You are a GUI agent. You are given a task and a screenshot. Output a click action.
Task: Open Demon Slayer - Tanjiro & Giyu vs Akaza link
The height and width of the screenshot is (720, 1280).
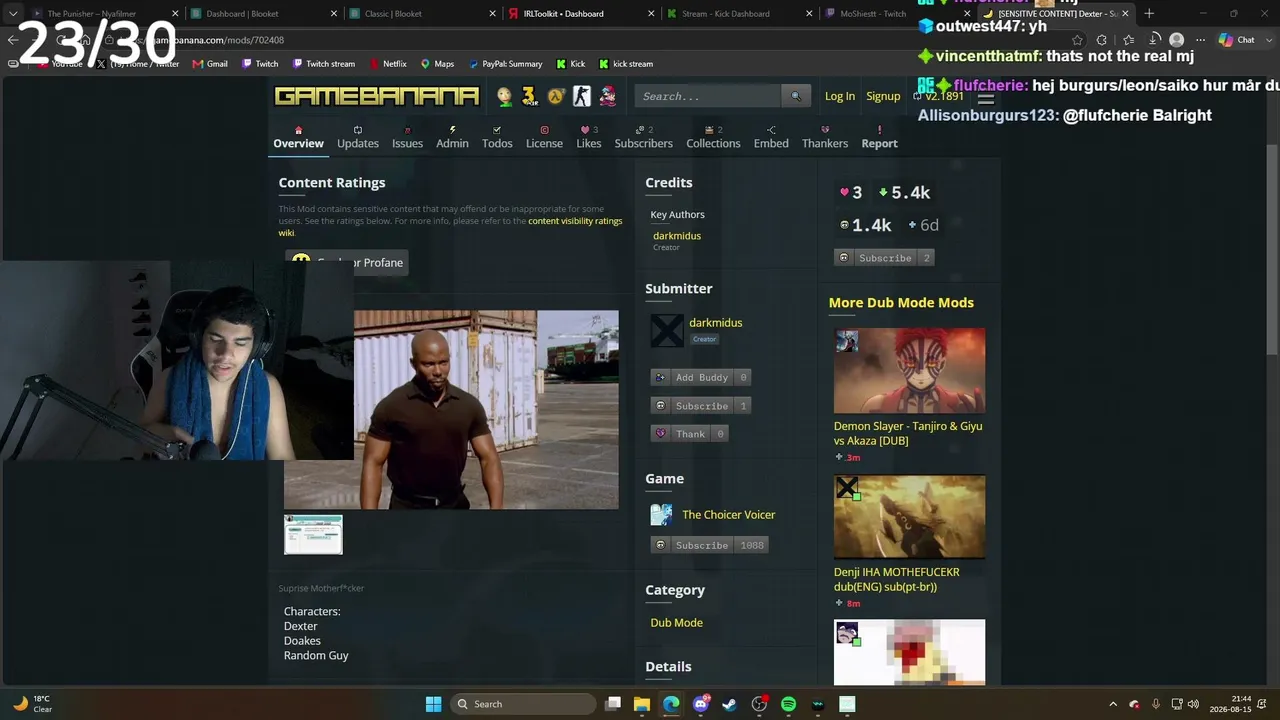click(x=908, y=433)
